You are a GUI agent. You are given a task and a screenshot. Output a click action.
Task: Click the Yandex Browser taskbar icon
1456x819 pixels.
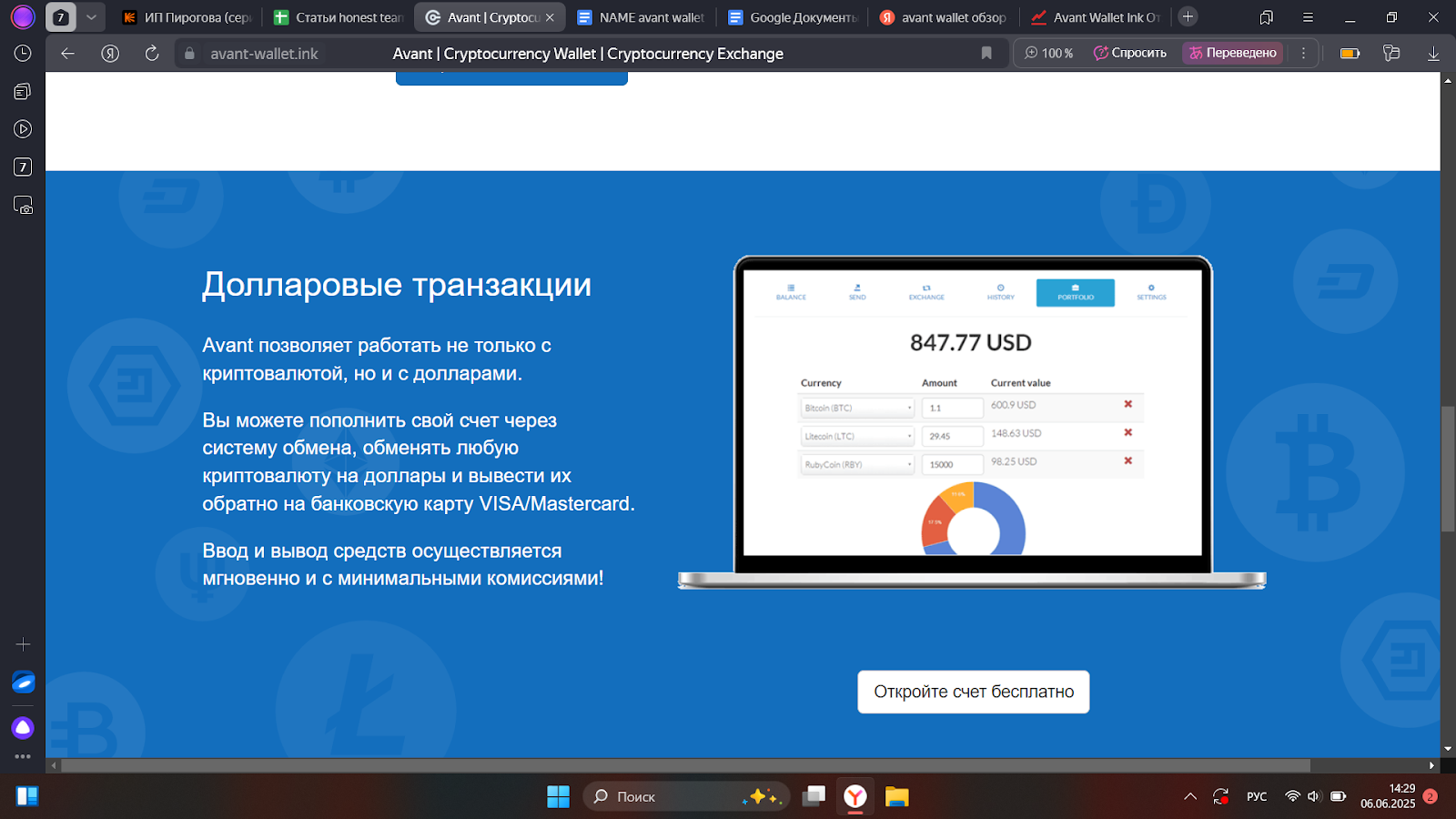pos(855,796)
